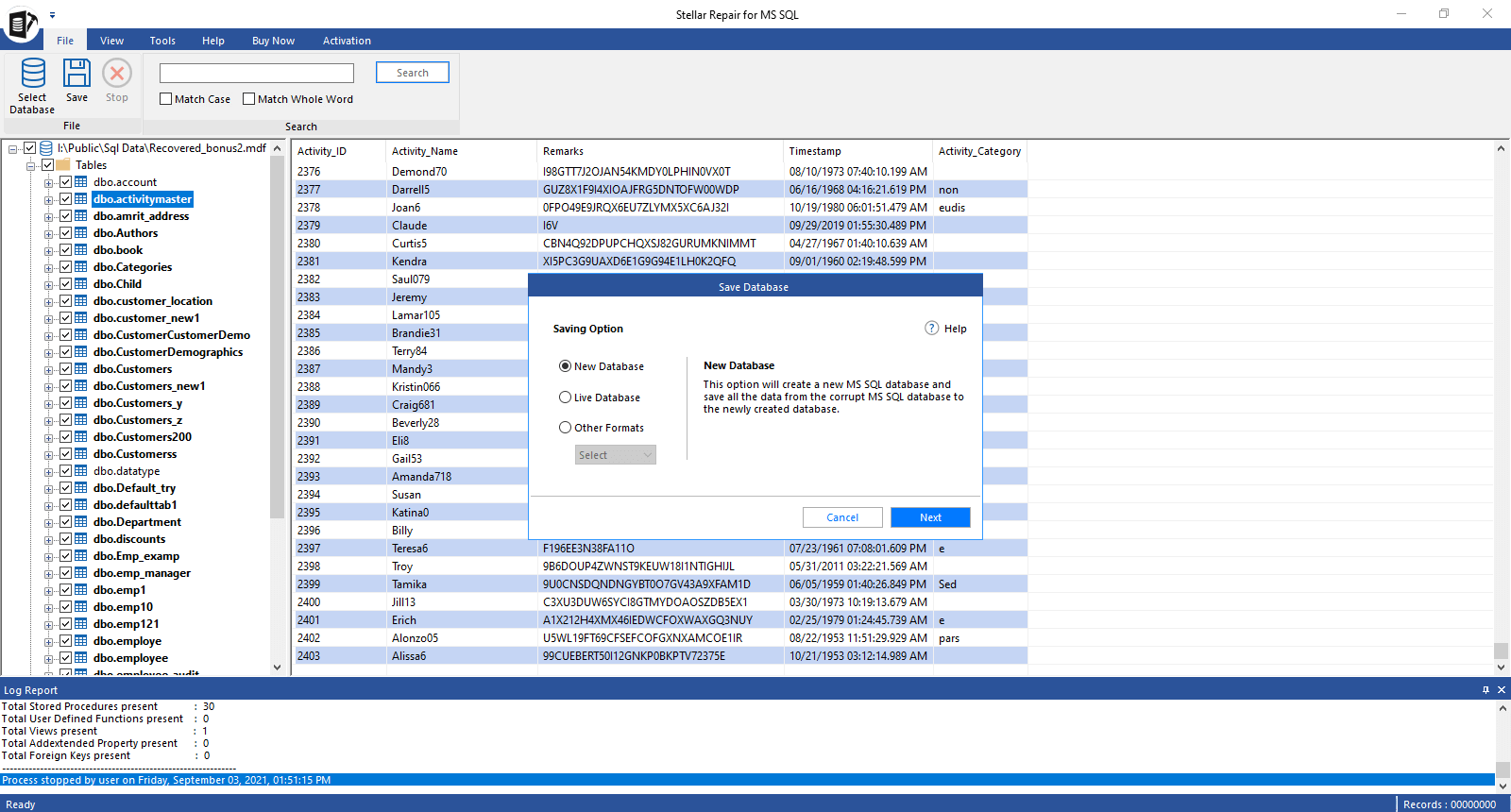Image resolution: width=1511 pixels, height=812 pixels.
Task: Open the Activation tab
Action: (347, 41)
